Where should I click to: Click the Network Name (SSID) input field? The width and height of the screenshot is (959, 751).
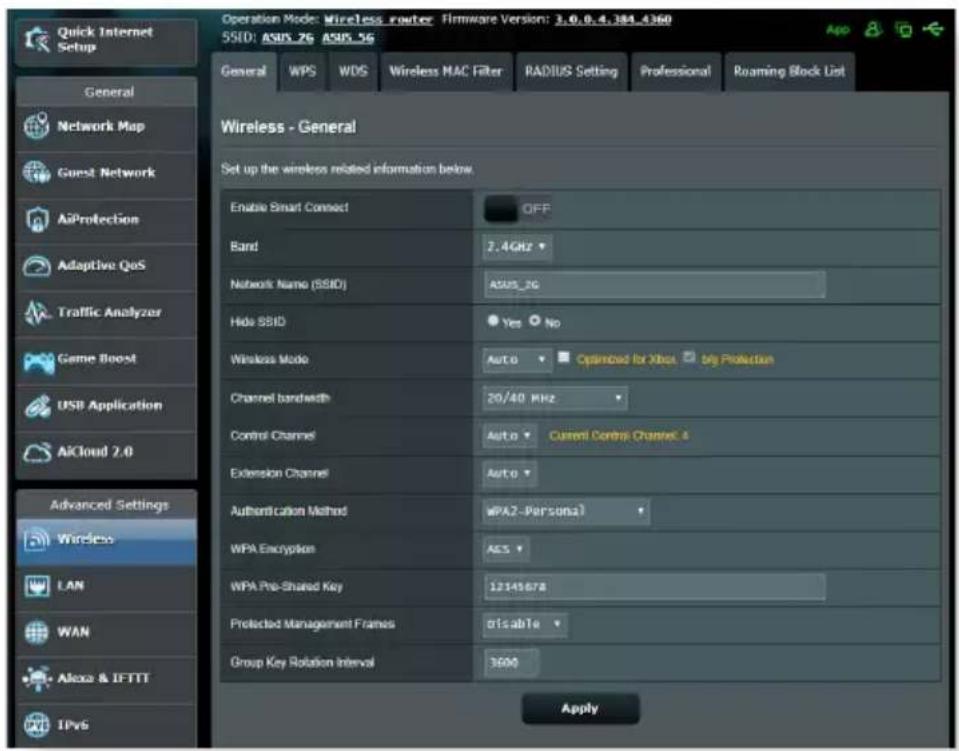tap(654, 285)
